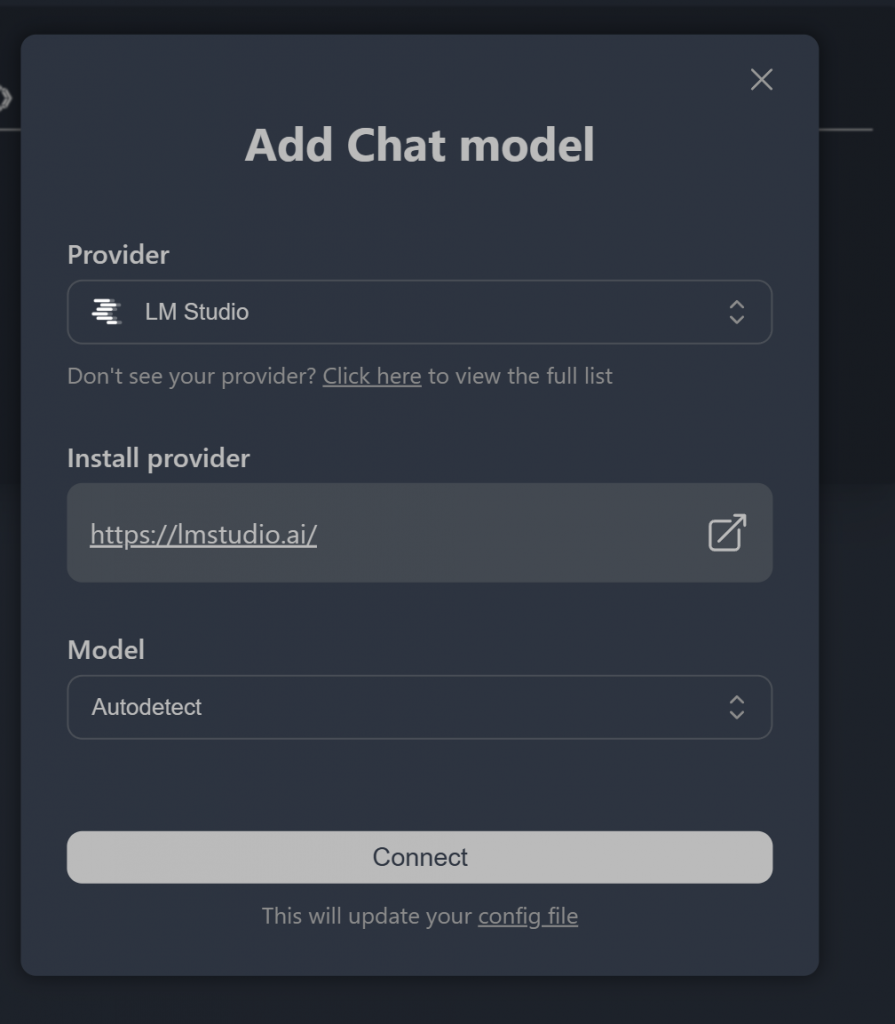The width and height of the screenshot is (895, 1024).
Task: Click the "Install provider" section label
Action: [x=158, y=459]
